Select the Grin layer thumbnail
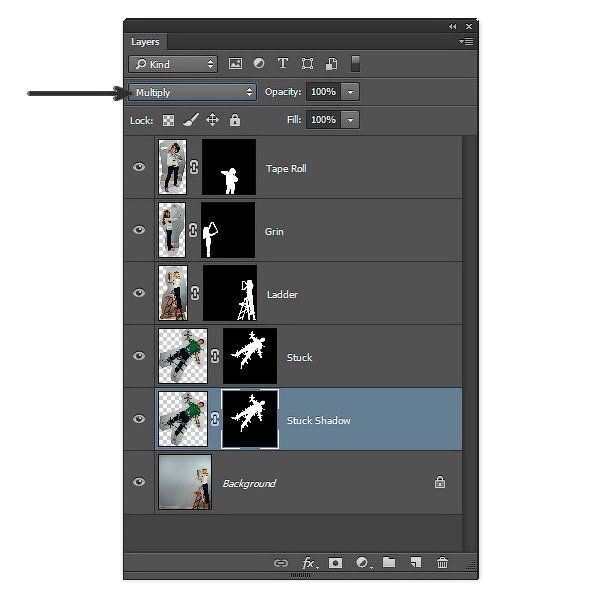Image resolution: width=600 pixels, height=603 pixels. pyautogui.click(x=172, y=230)
